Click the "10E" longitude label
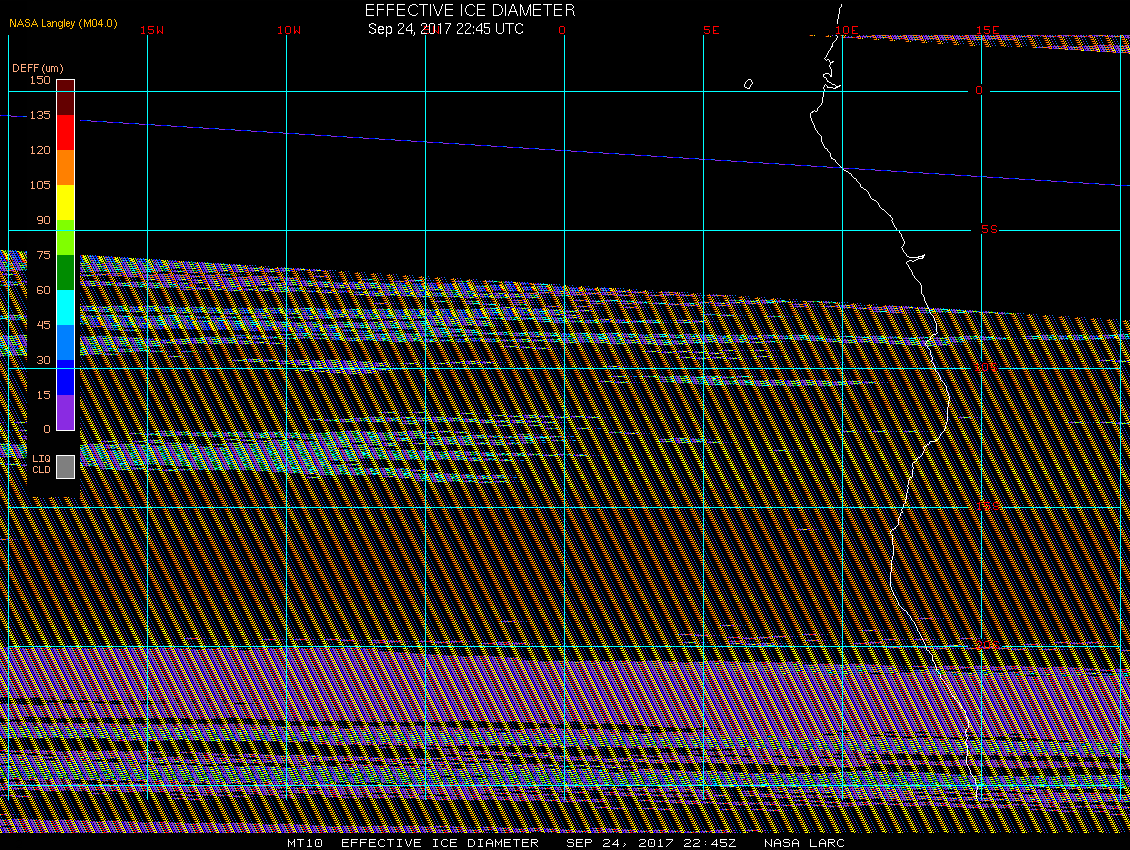The image size is (1130, 850). point(847,30)
